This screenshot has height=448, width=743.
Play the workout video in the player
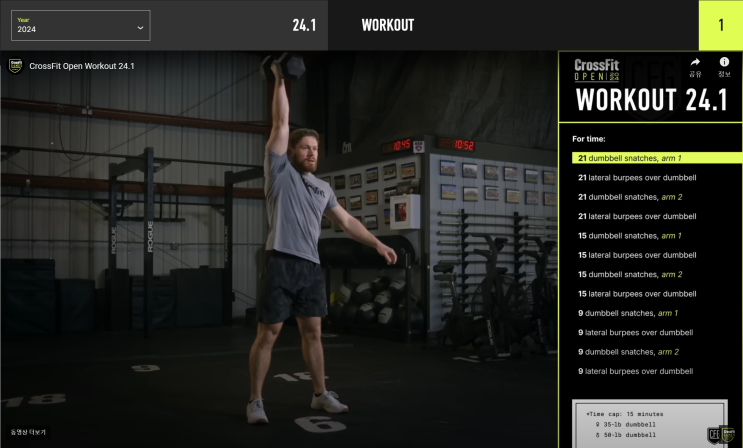pyautogui.click(x=279, y=249)
